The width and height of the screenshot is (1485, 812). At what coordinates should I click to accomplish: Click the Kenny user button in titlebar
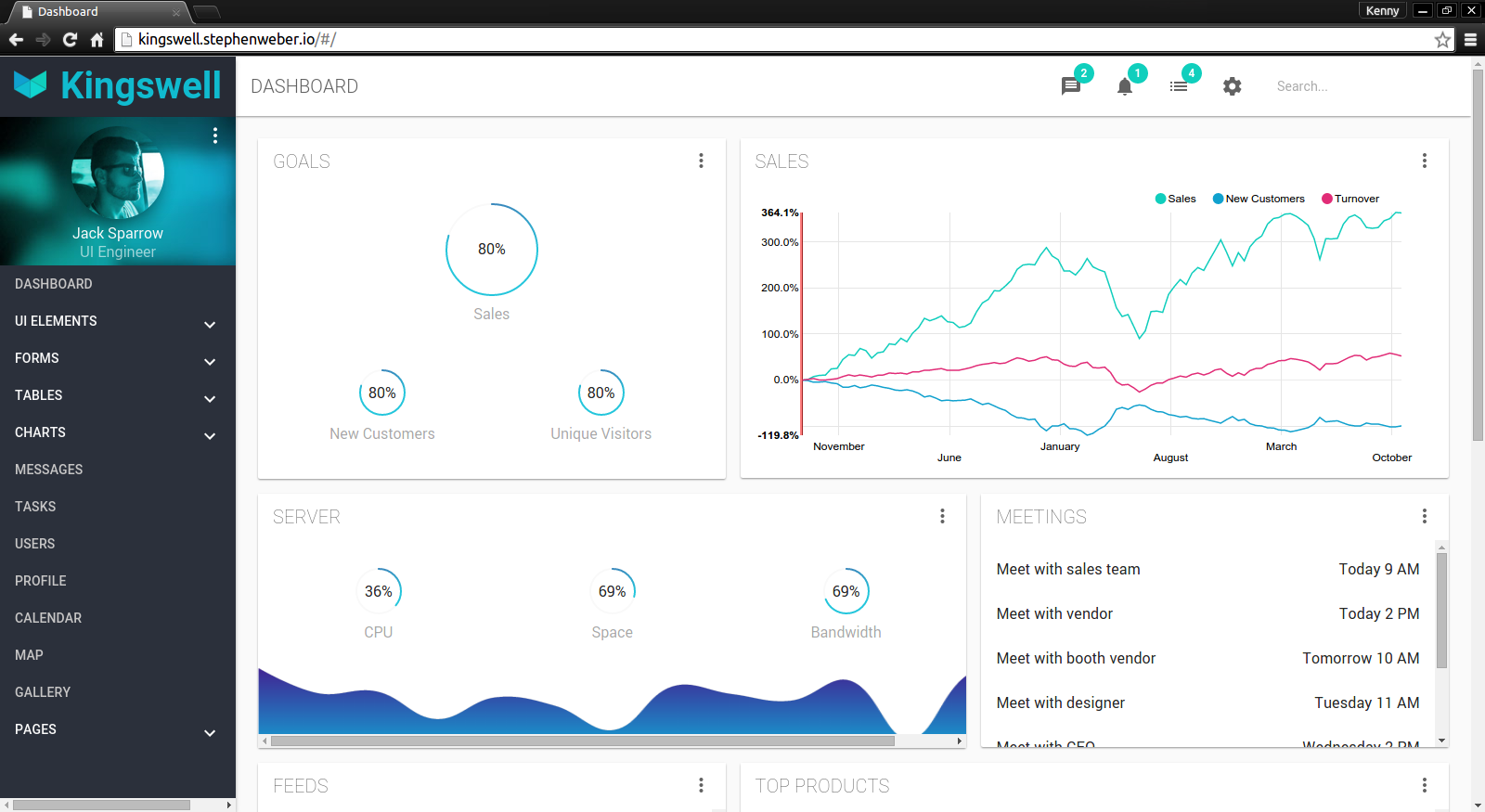tap(1382, 11)
